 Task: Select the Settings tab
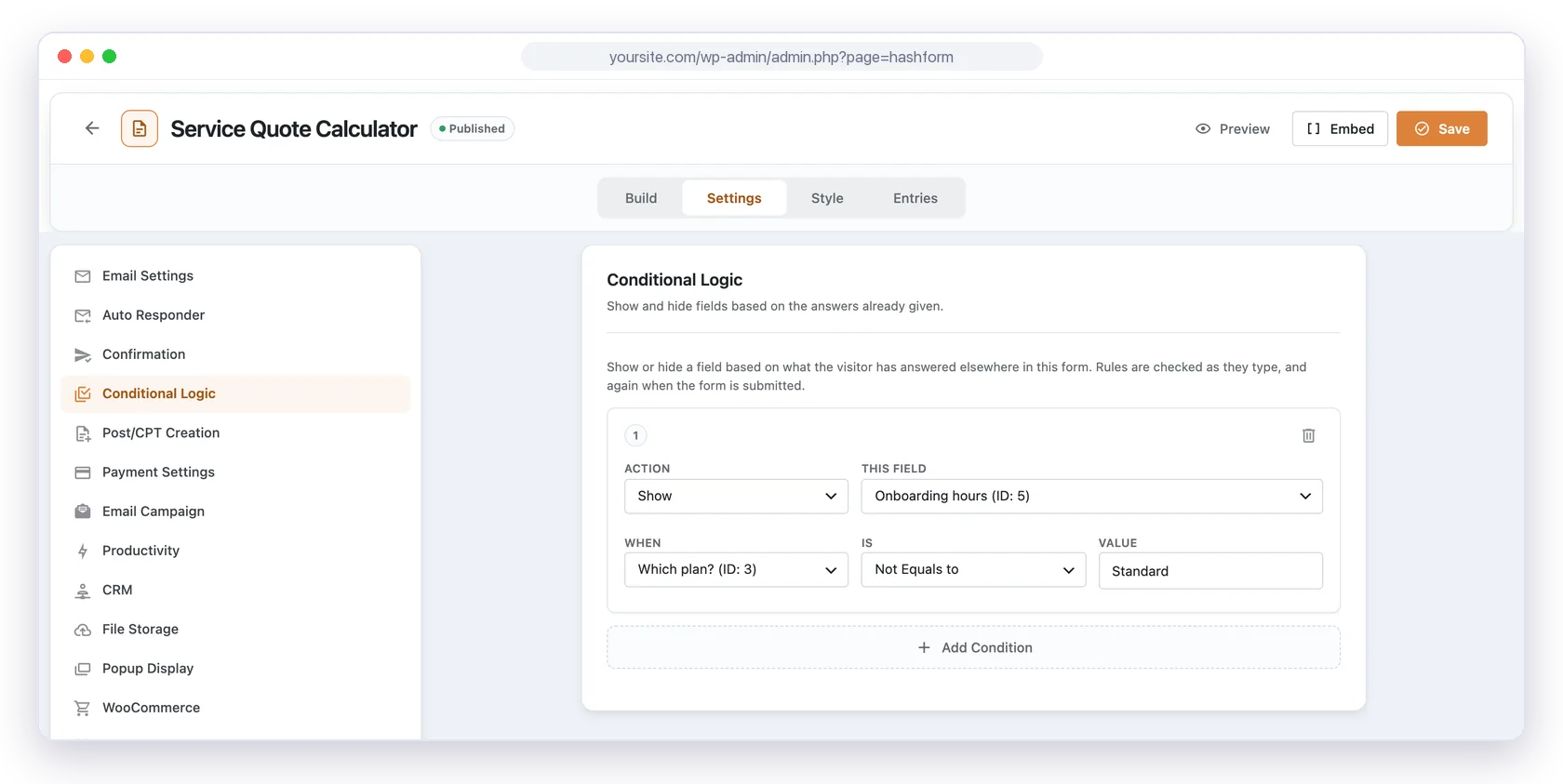(734, 198)
